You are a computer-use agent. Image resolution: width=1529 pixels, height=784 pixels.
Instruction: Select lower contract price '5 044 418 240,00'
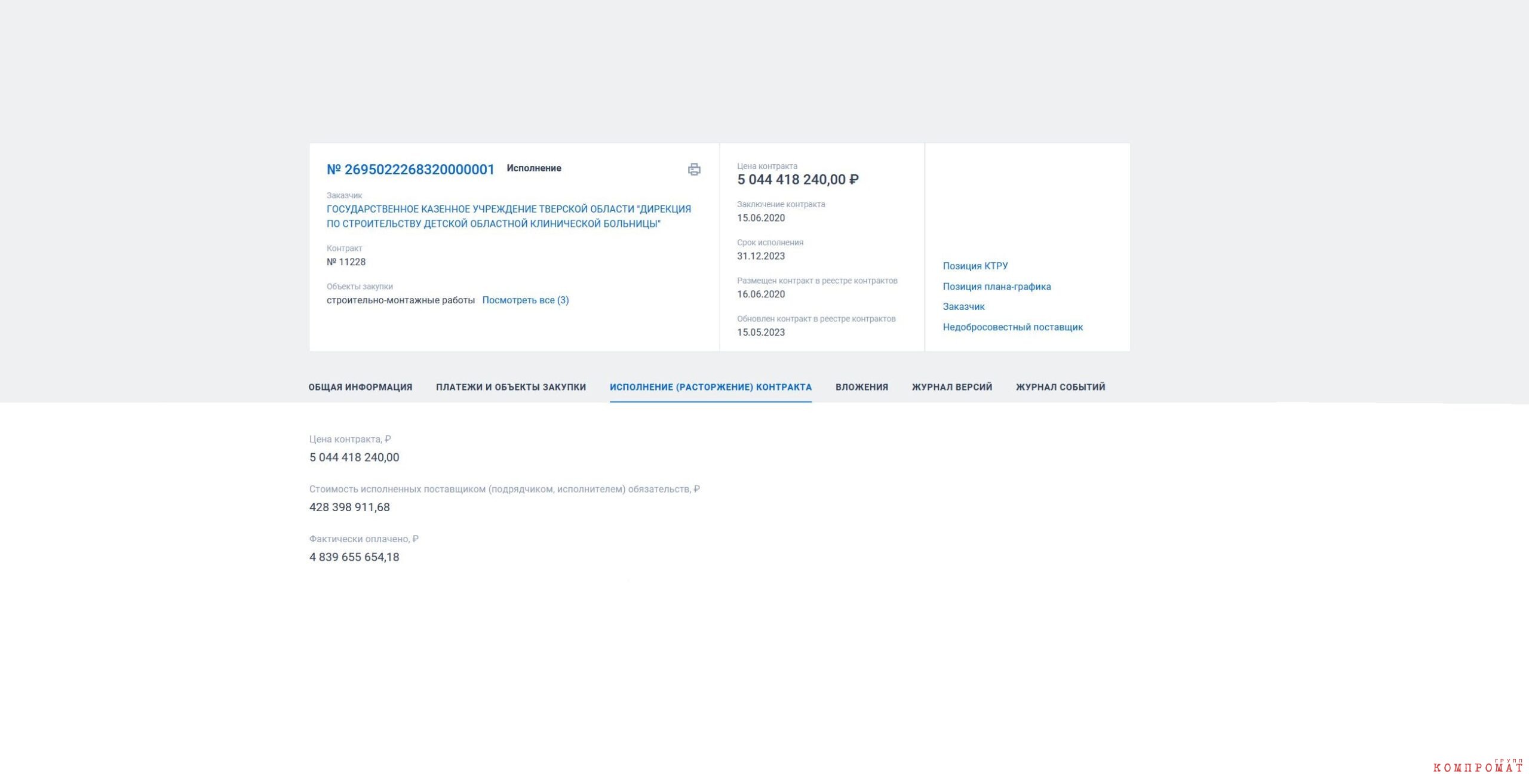point(354,457)
